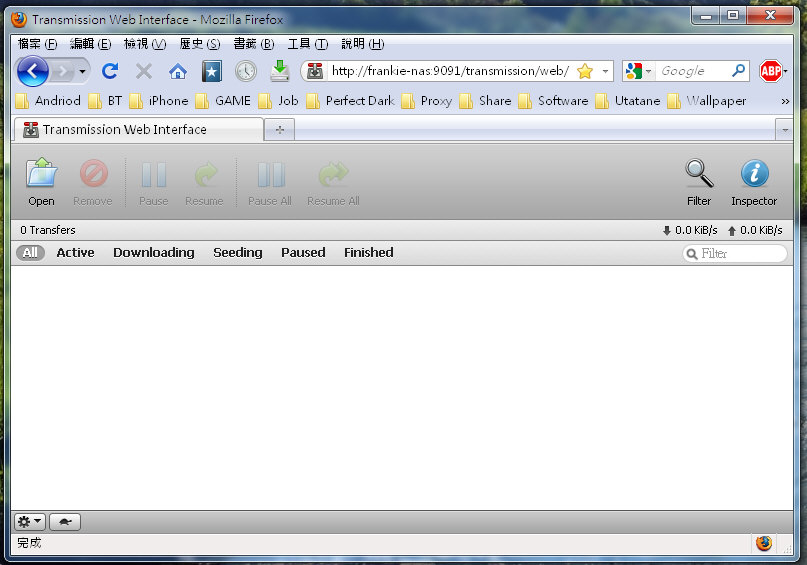807x565 pixels.
Task: Click the Adblock Plus ABP icon
Action: [x=770, y=71]
